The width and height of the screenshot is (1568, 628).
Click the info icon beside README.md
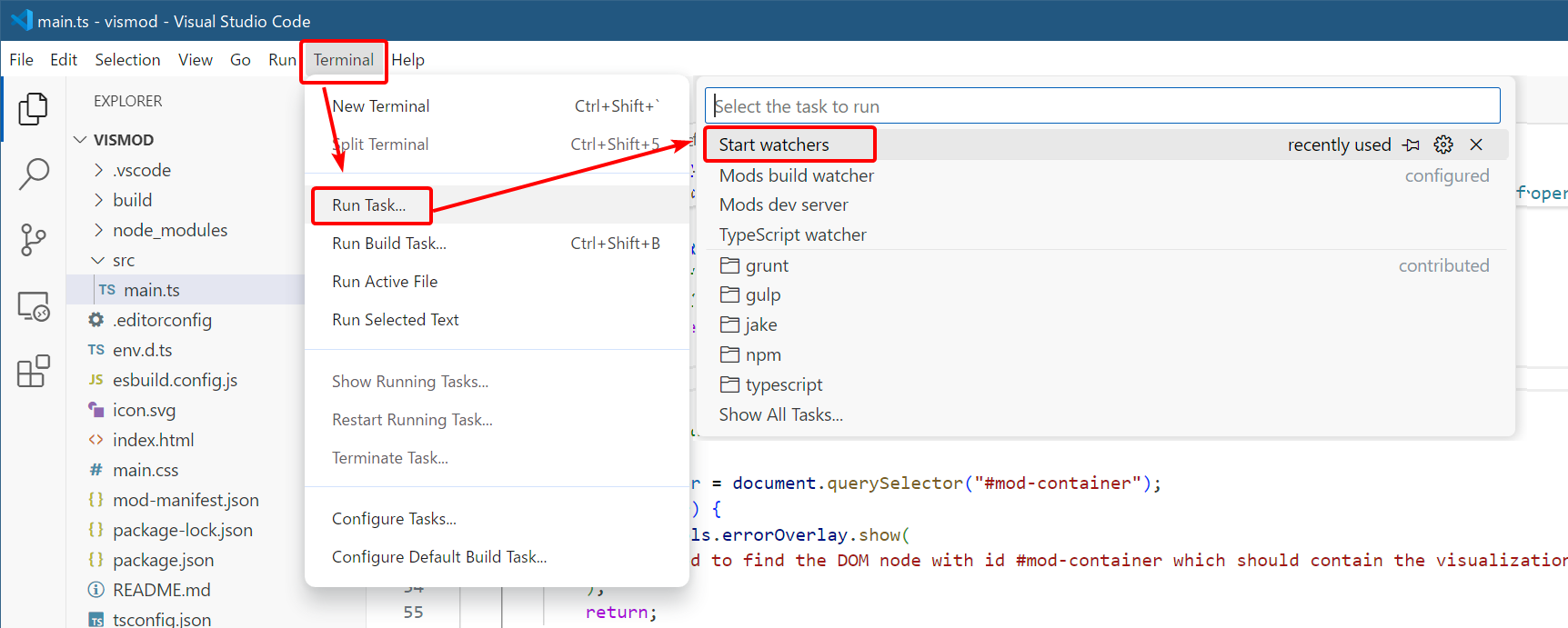pyautogui.click(x=95, y=590)
